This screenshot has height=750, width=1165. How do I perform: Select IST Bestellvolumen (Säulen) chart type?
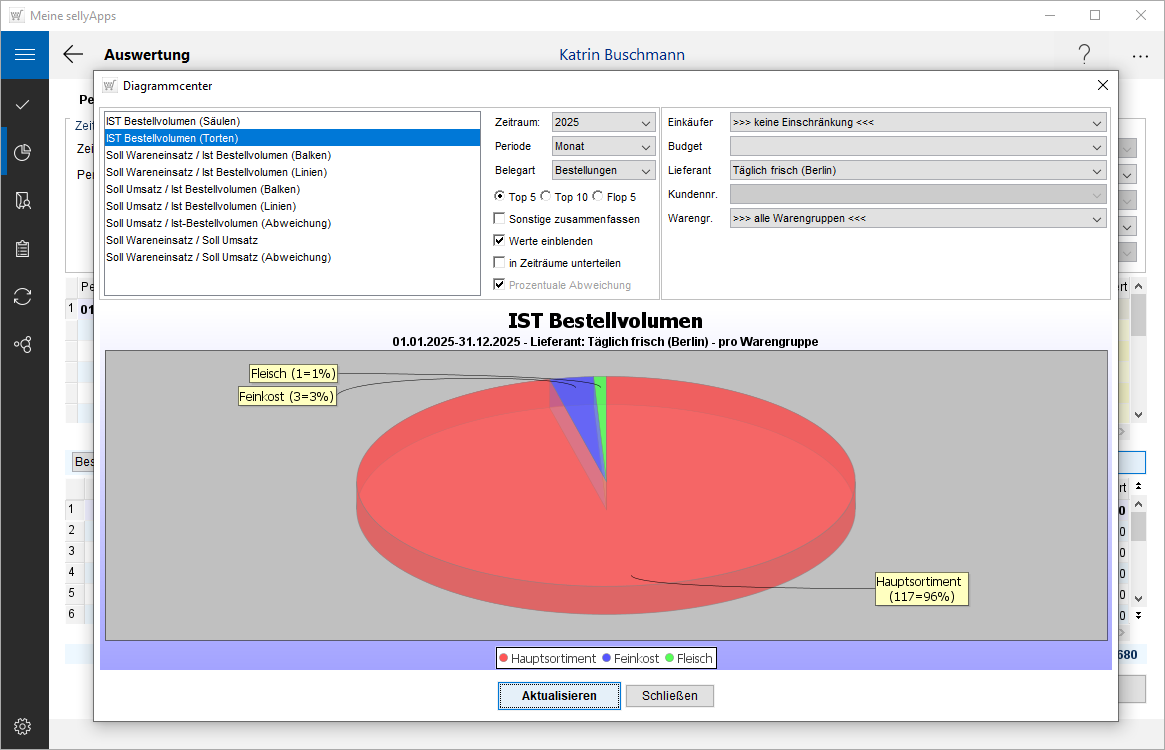click(x=173, y=121)
